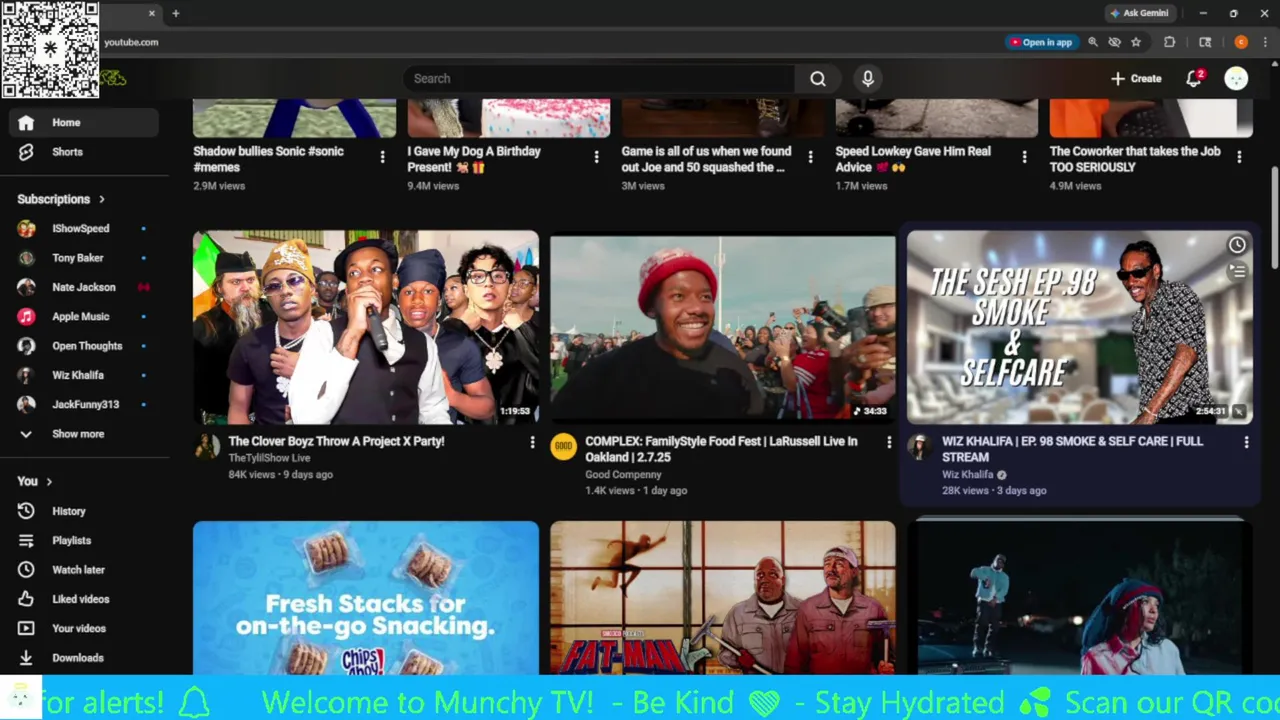Open IShowSpeed channel subscription
The height and width of the screenshot is (720, 1280).
[x=84, y=229]
